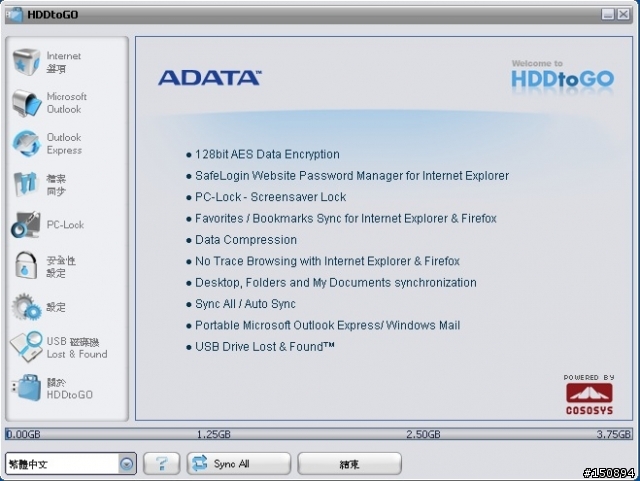Screen dimensions: 640x481
Task: Select the PC-Lock menu label
Action: tap(65, 225)
